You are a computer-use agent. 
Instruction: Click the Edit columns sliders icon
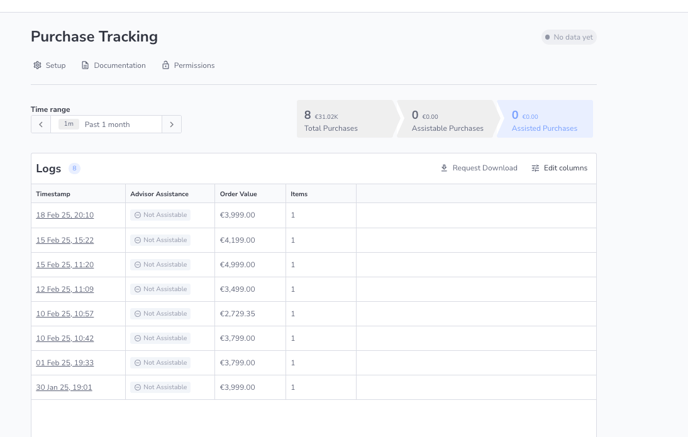[535, 168]
